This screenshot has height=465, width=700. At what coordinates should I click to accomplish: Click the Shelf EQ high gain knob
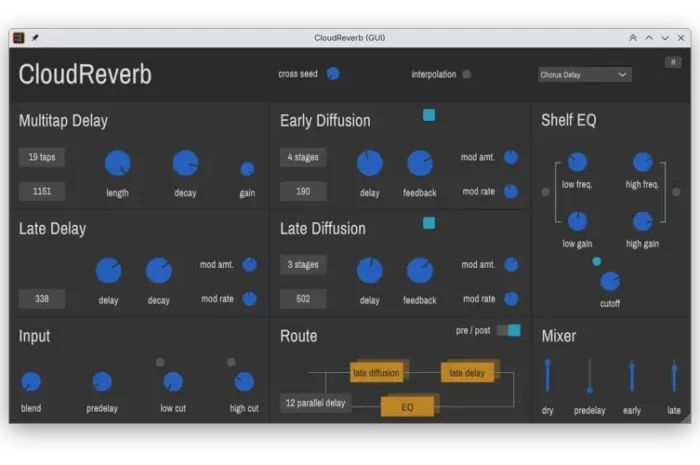point(642,221)
